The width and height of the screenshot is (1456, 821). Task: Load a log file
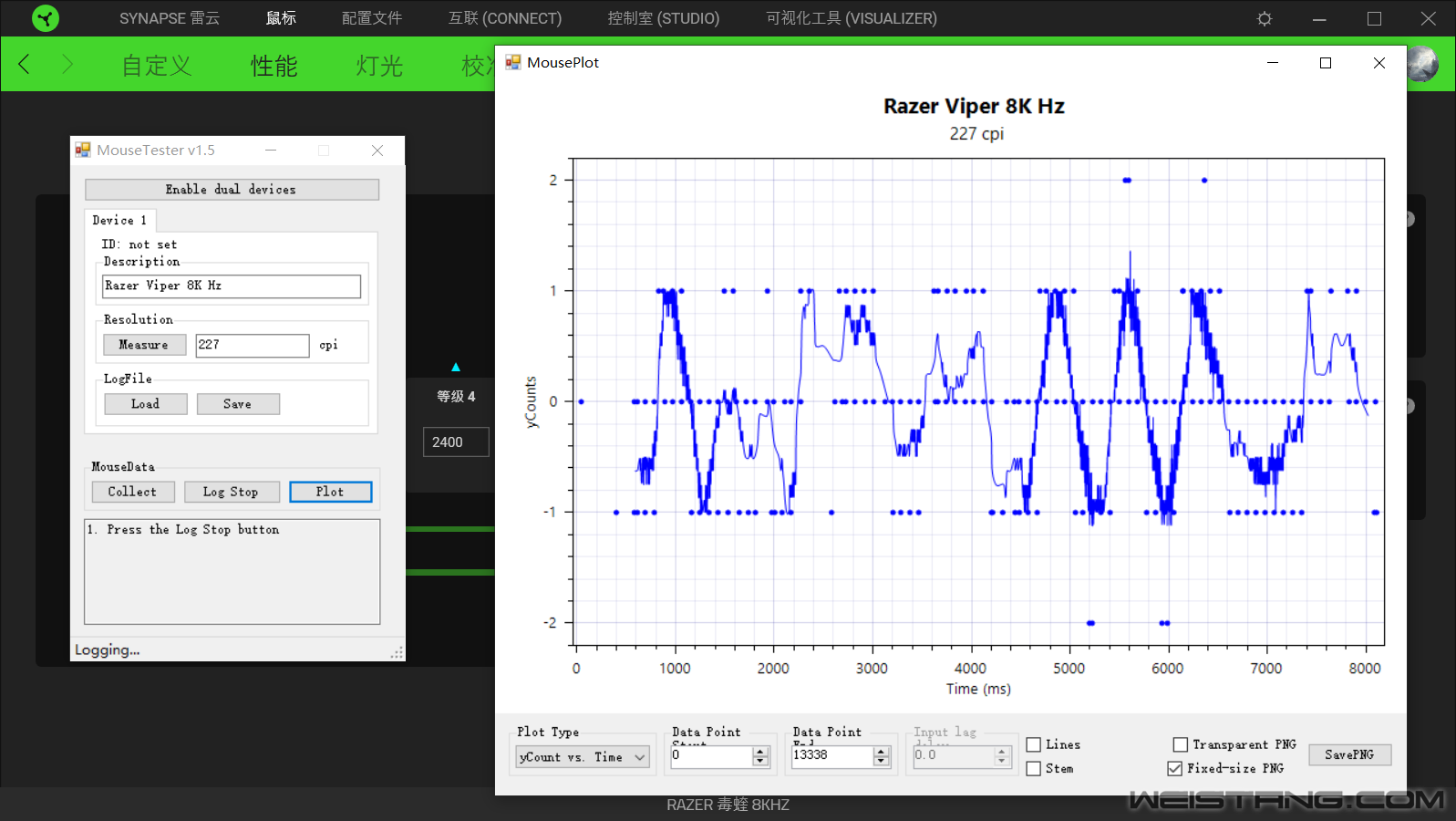coord(146,404)
